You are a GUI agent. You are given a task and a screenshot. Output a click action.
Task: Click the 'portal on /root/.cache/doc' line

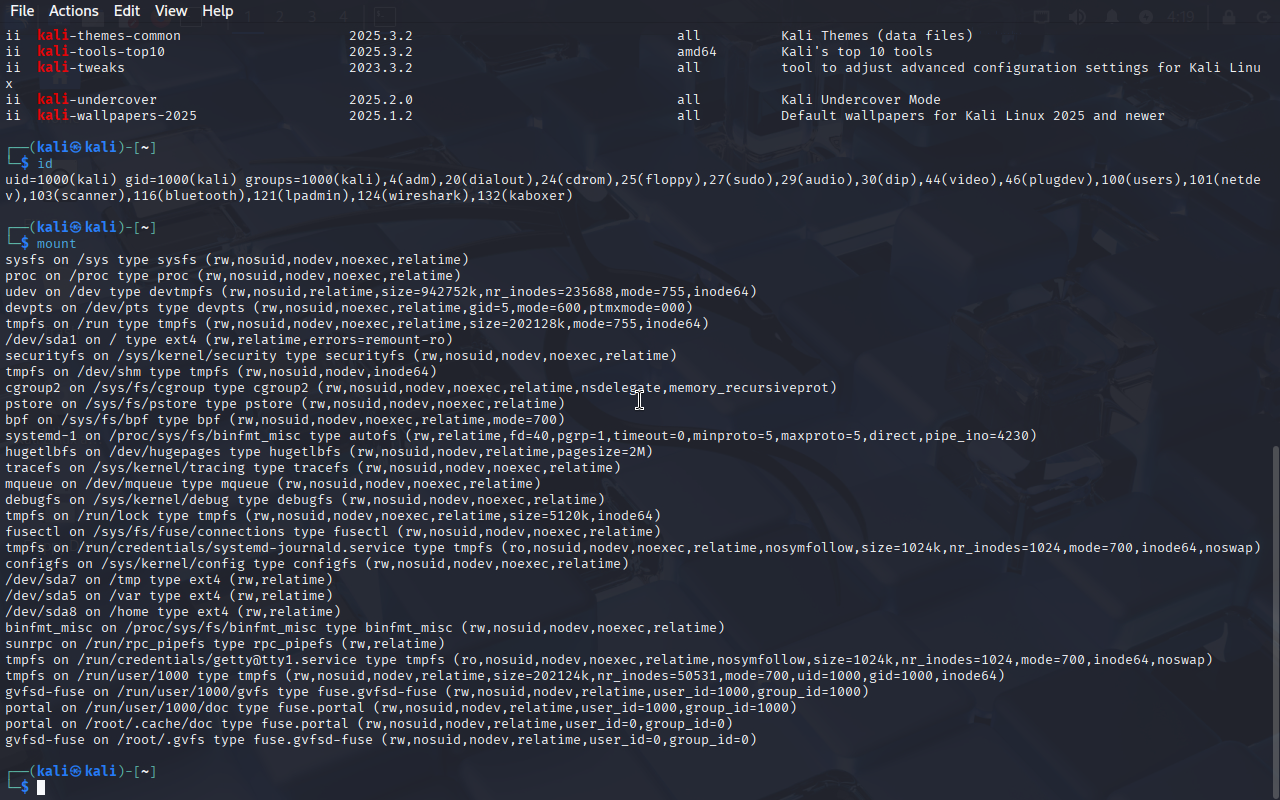[369, 724]
